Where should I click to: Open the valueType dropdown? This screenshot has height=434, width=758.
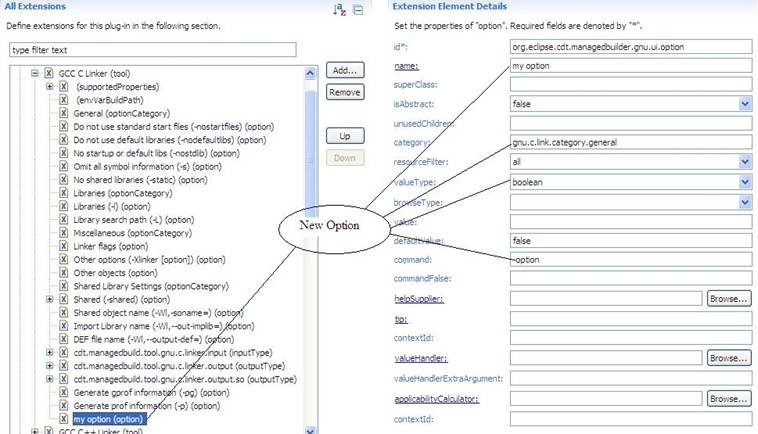coord(745,182)
